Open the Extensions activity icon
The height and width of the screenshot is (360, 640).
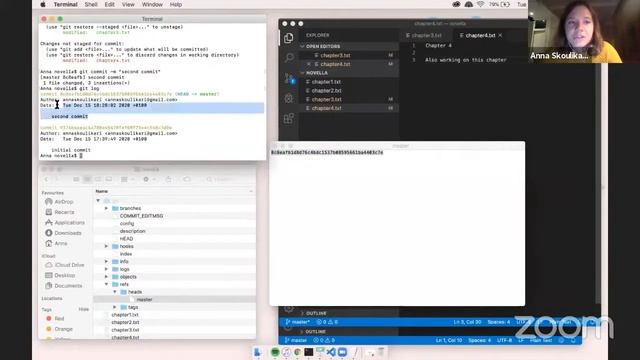(289, 118)
